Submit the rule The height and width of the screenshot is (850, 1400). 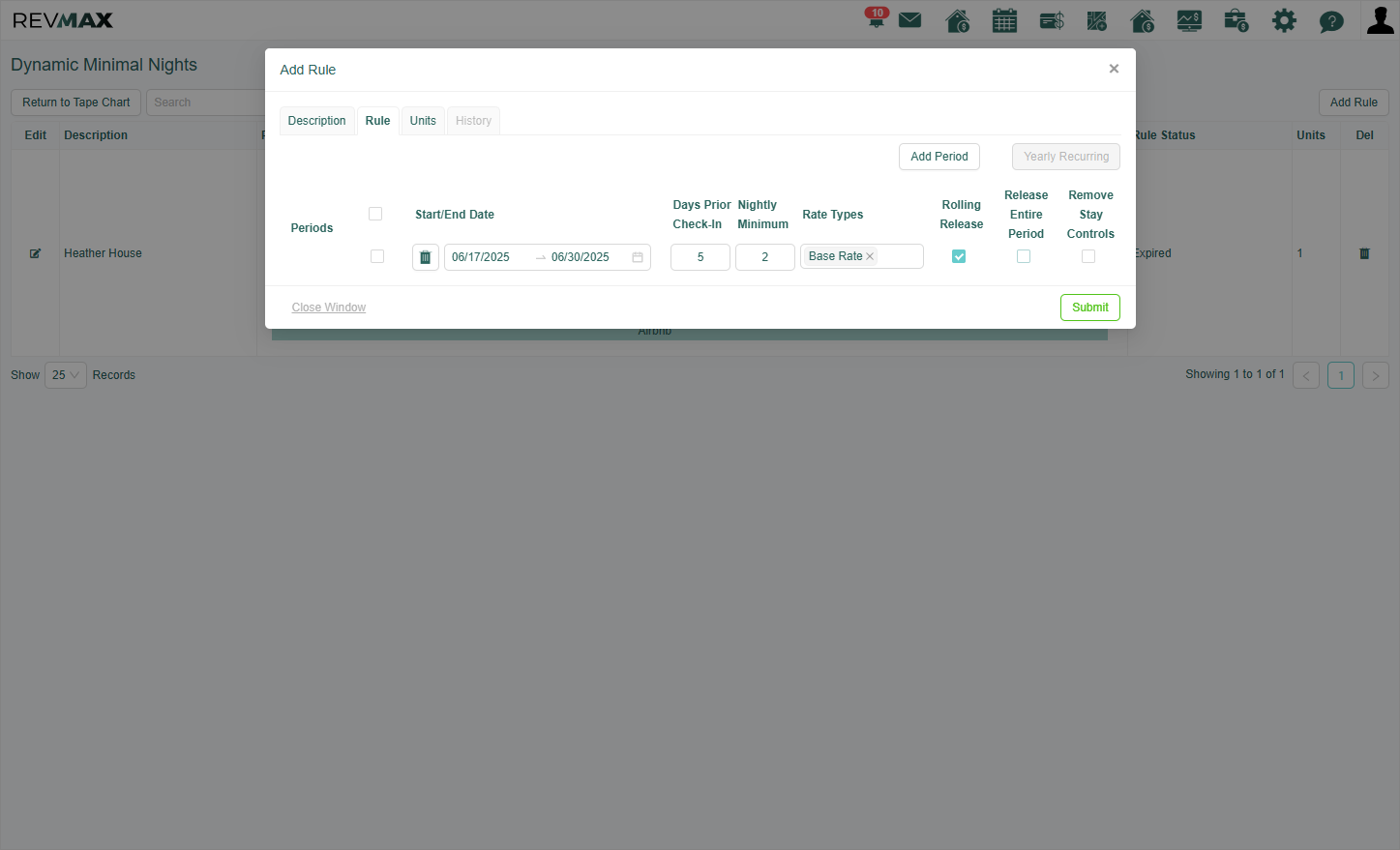click(x=1090, y=308)
